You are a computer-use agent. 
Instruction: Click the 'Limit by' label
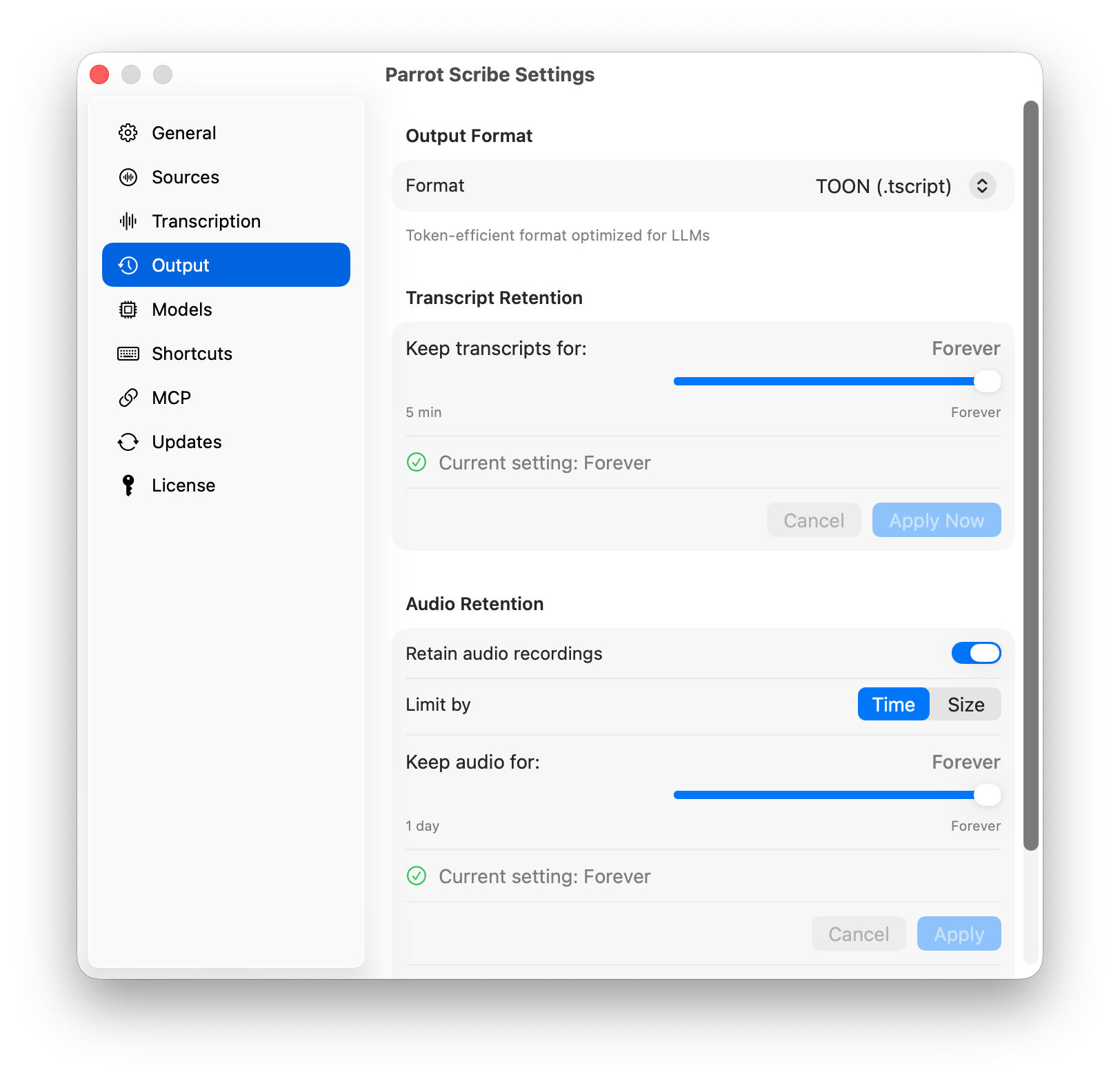click(x=438, y=705)
